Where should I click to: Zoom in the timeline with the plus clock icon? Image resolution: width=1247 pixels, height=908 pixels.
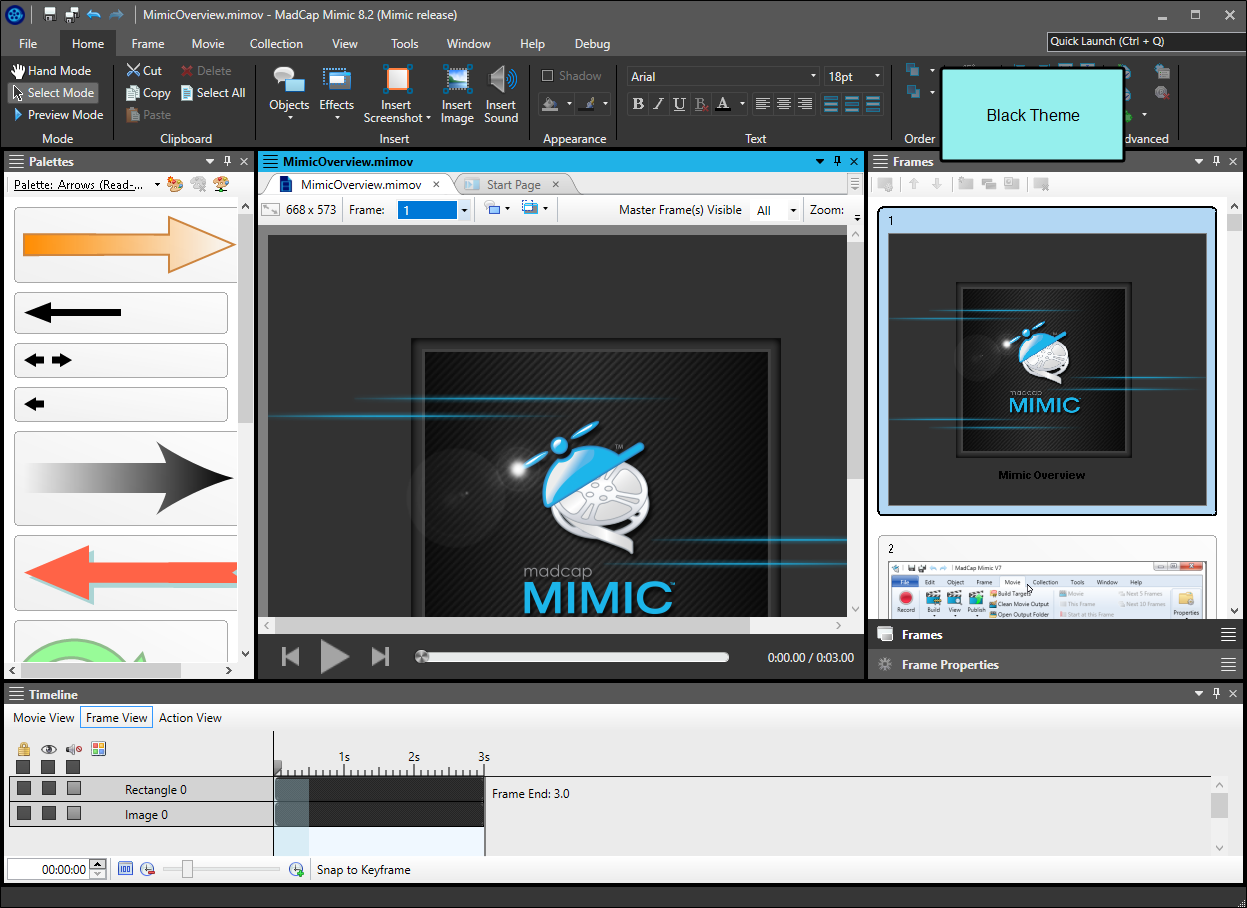click(296, 870)
